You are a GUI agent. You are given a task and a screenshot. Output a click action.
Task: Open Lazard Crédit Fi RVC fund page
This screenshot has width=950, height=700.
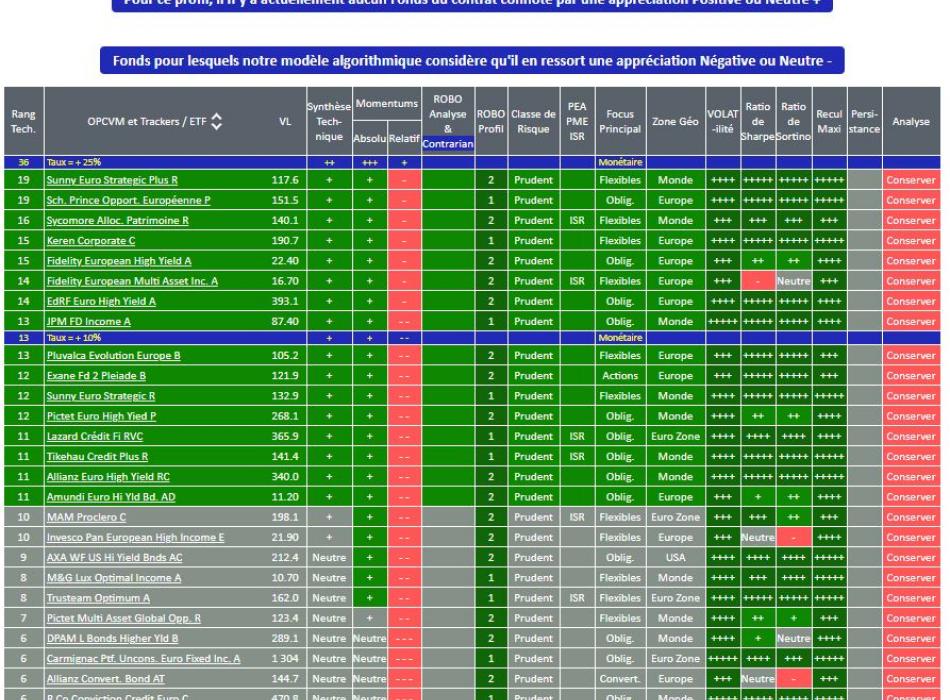pyautogui.click(x=95, y=436)
